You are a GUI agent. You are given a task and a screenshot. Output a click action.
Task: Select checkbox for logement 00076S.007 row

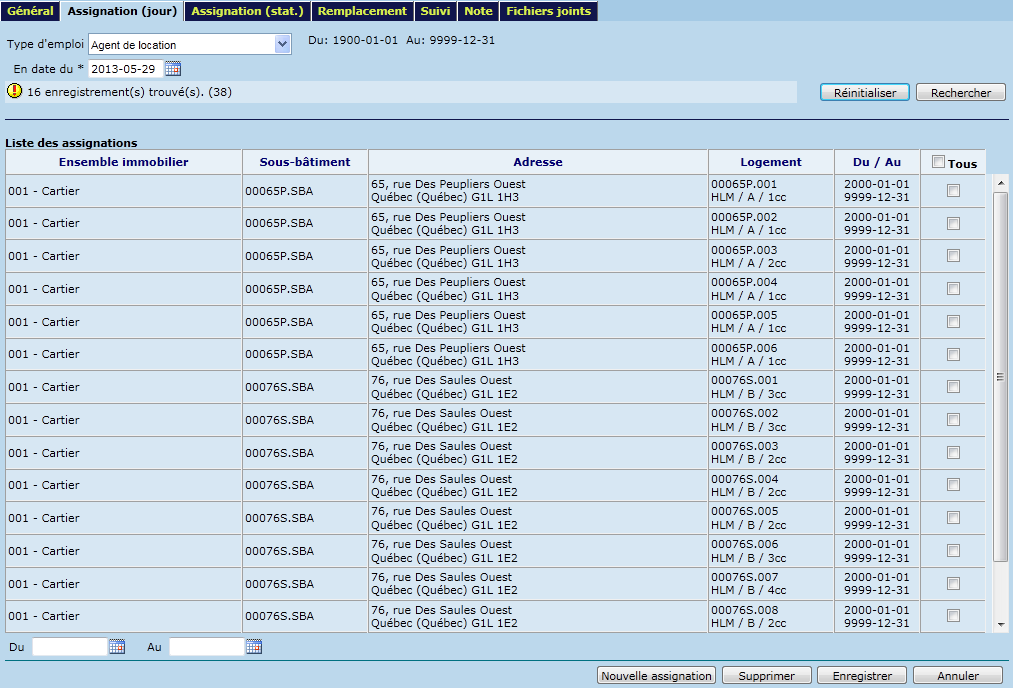(953, 584)
